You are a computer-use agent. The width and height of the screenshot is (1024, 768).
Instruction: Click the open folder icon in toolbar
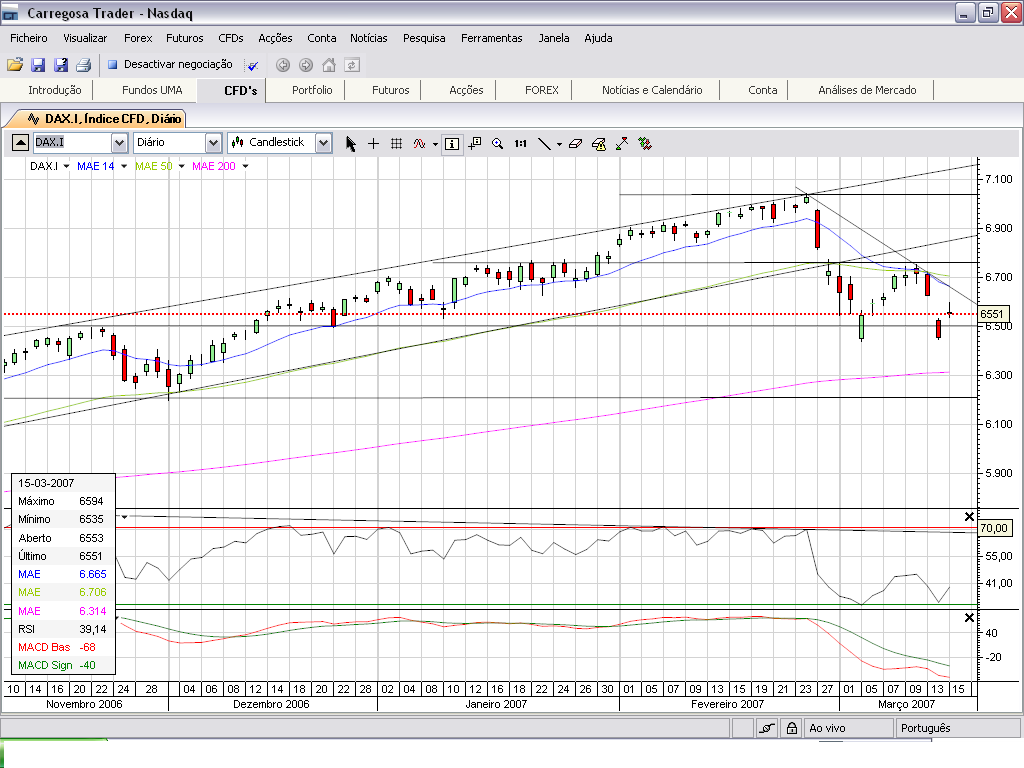pyautogui.click(x=15, y=65)
